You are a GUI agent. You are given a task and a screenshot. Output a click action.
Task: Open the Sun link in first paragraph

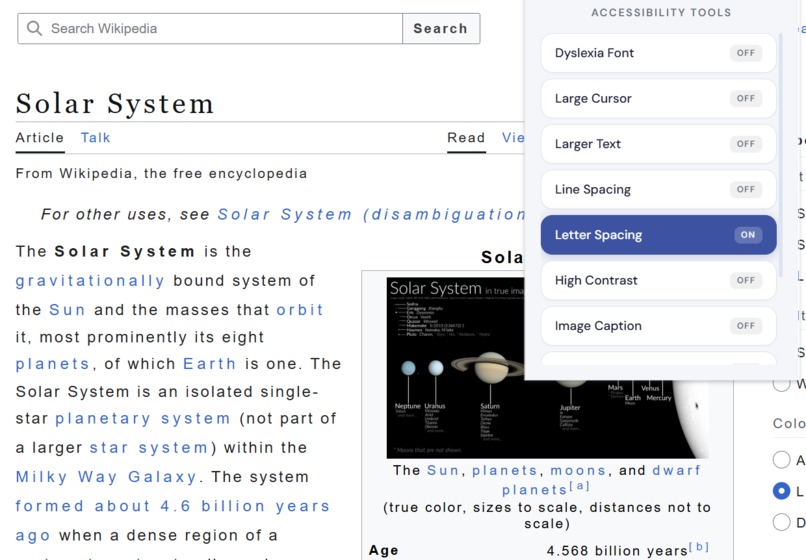pos(67,310)
